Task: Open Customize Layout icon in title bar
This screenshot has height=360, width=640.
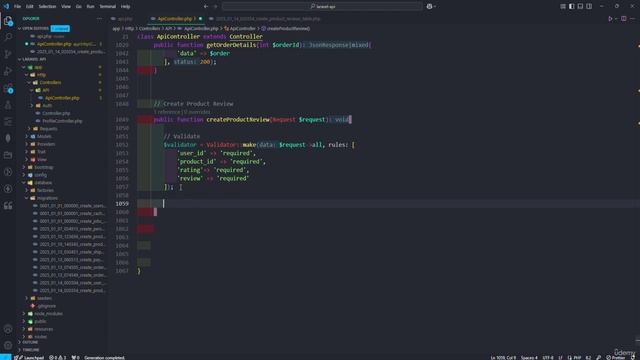Action: pyautogui.click(x=563, y=7)
